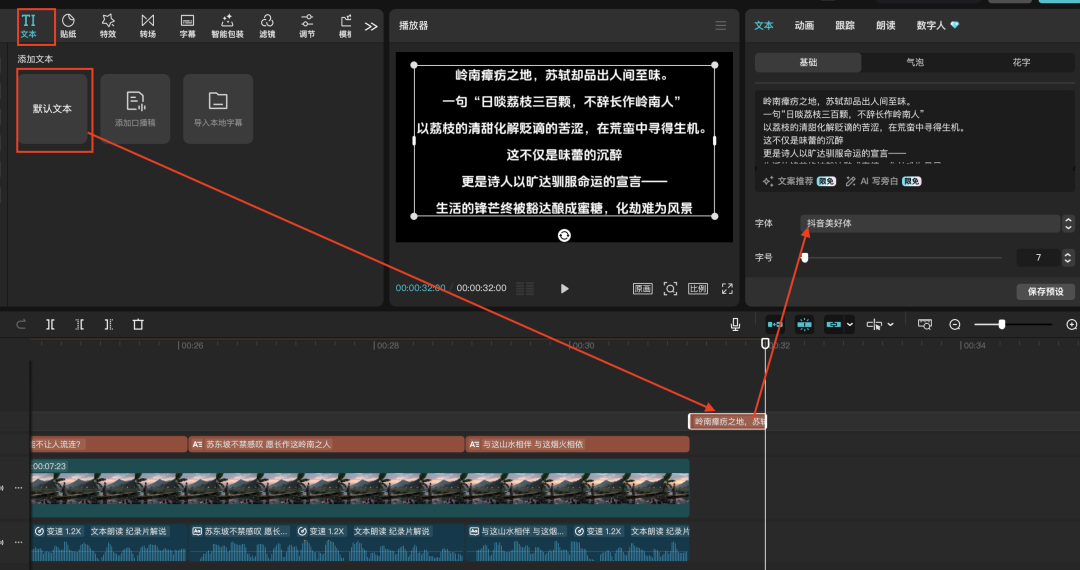Open the video track options ellipsis
Screen dimensions: 1080x570
[x=19, y=487]
